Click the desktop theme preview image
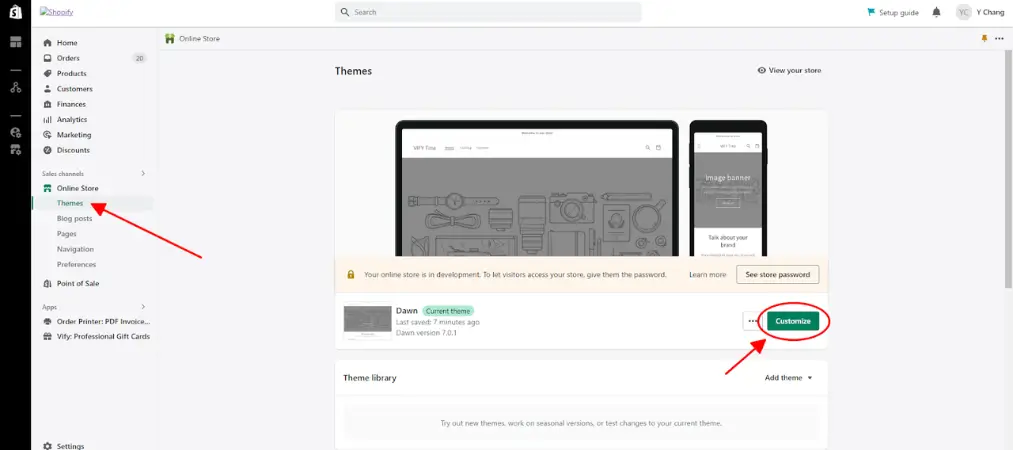This screenshot has height=450, width=1013. 537,189
